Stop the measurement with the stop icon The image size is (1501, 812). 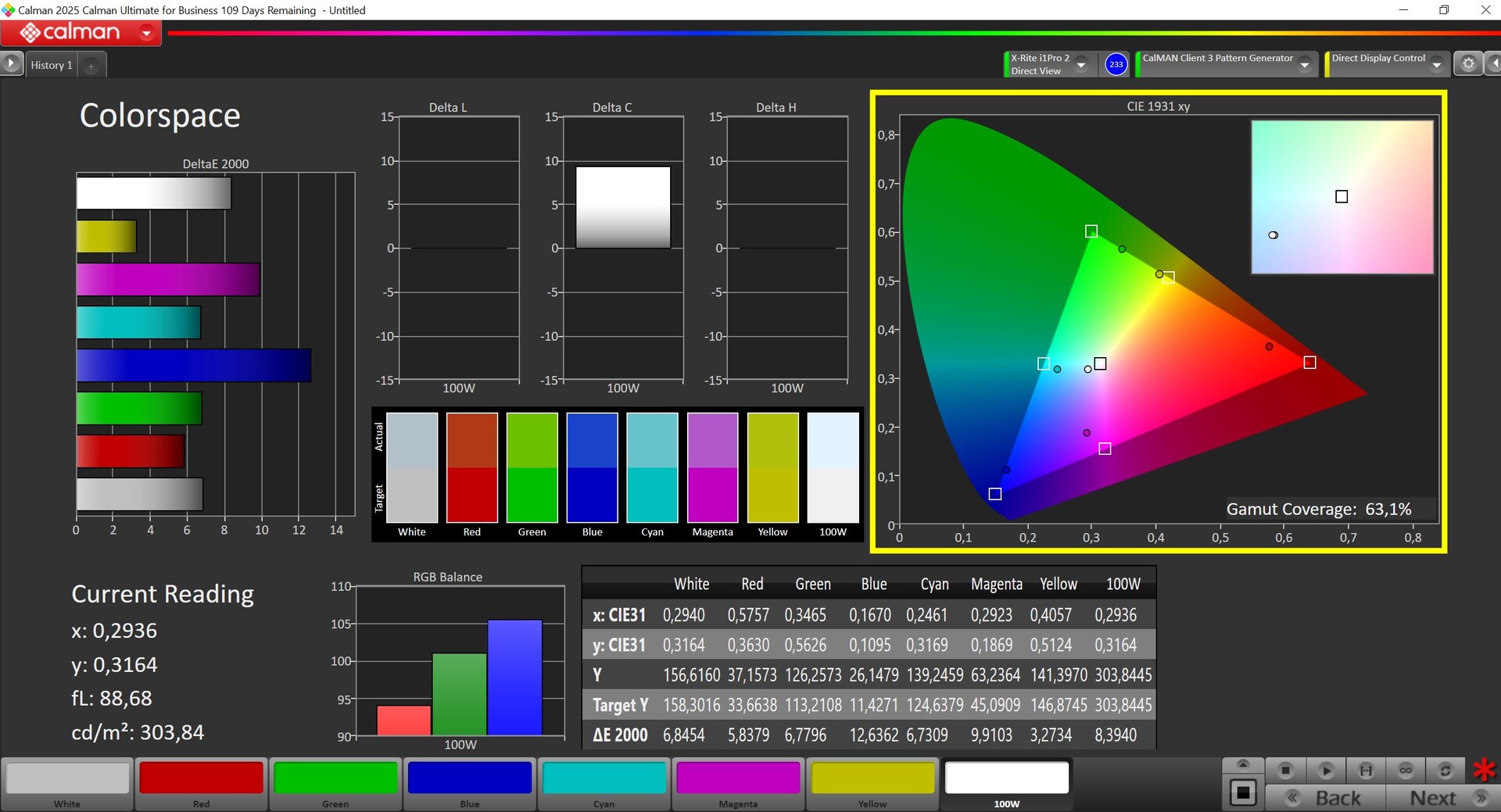click(1285, 771)
